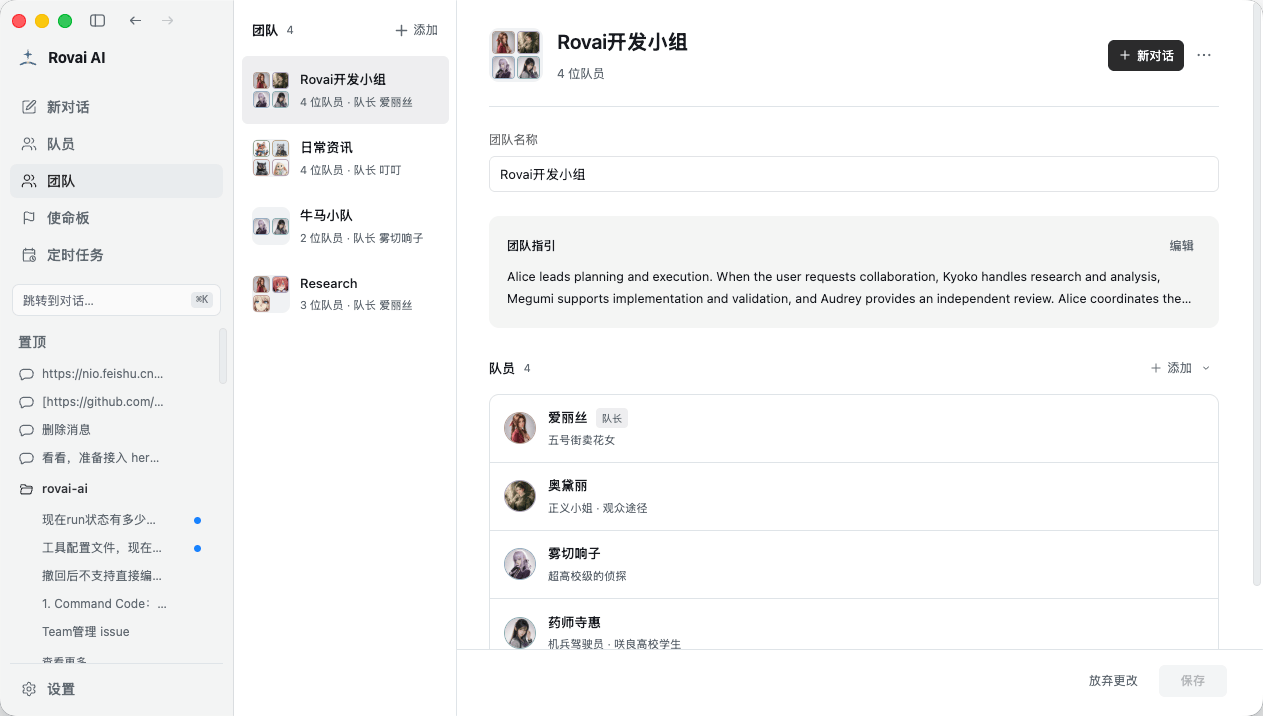This screenshot has height=716, width=1263.
Task: Open 设置 at sidebar bottom
Action: (116, 689)
